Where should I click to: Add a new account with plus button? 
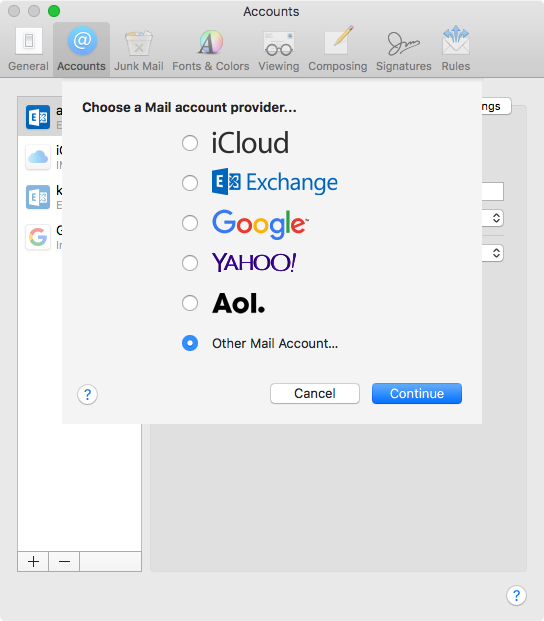tap(33, 562)
